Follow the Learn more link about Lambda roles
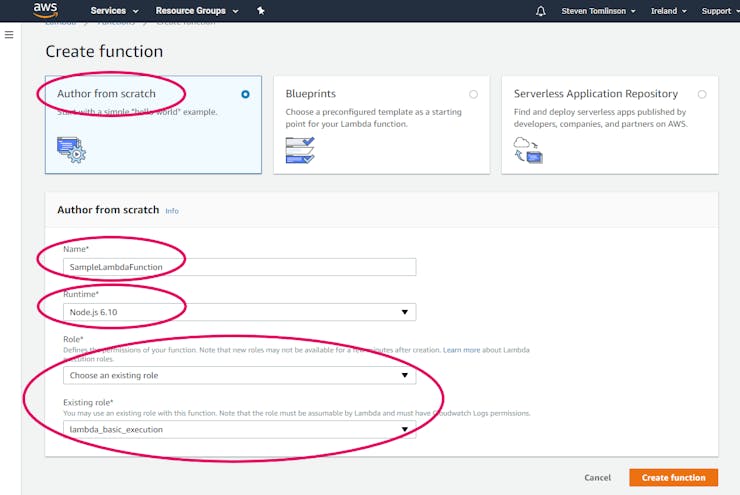This screenshot has height=495, width=740. pyautogui.click(x=461, y=350)
